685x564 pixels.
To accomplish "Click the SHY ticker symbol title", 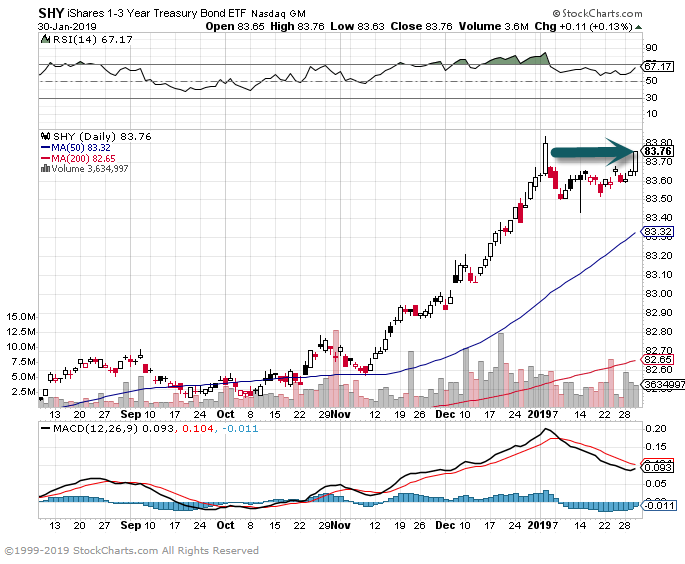I will pos(51,13).
